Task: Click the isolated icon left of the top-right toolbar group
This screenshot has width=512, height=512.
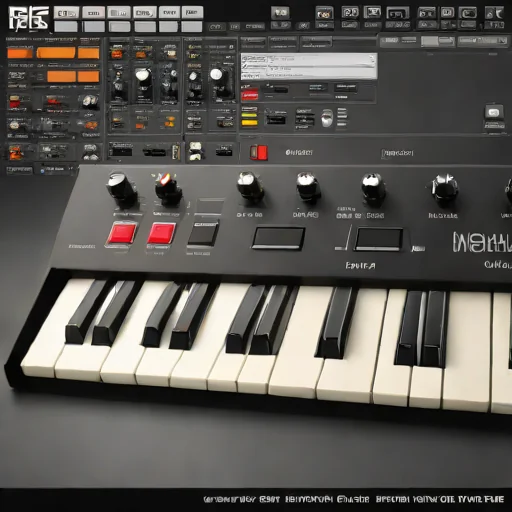Action: [280, 13]
